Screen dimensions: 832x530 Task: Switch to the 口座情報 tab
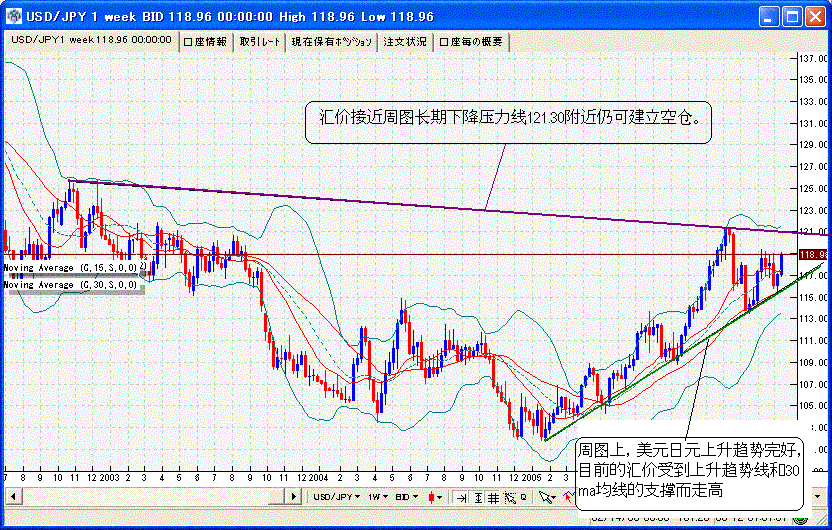[x=205, y=42]
